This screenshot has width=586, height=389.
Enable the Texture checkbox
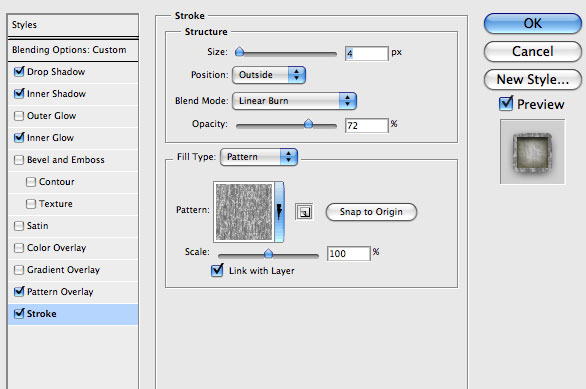pyautogui.click(x=31, y=204)
